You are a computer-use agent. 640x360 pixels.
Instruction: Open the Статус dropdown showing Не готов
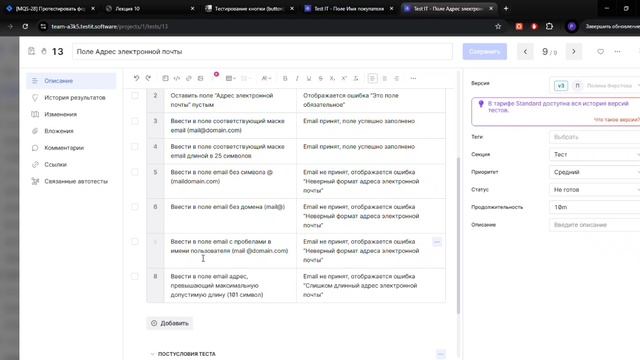595,190
